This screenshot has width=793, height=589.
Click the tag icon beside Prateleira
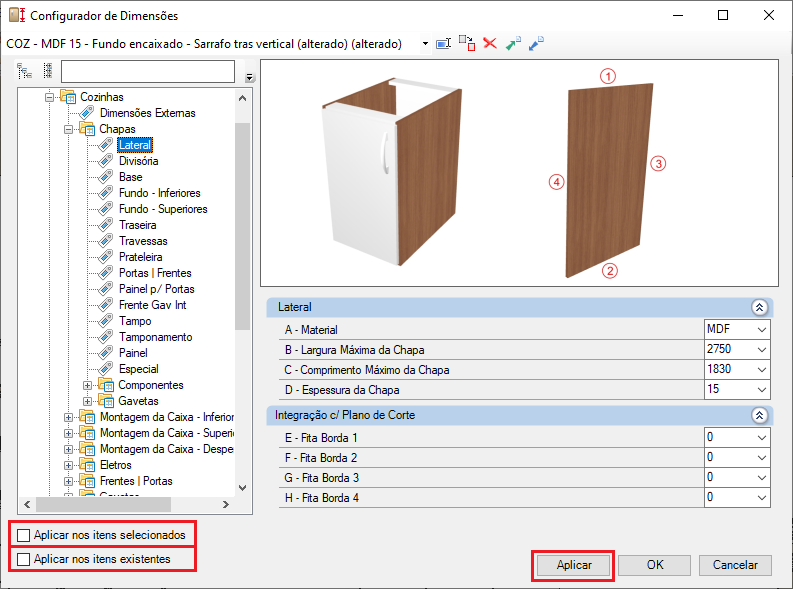tap(105, 257)
